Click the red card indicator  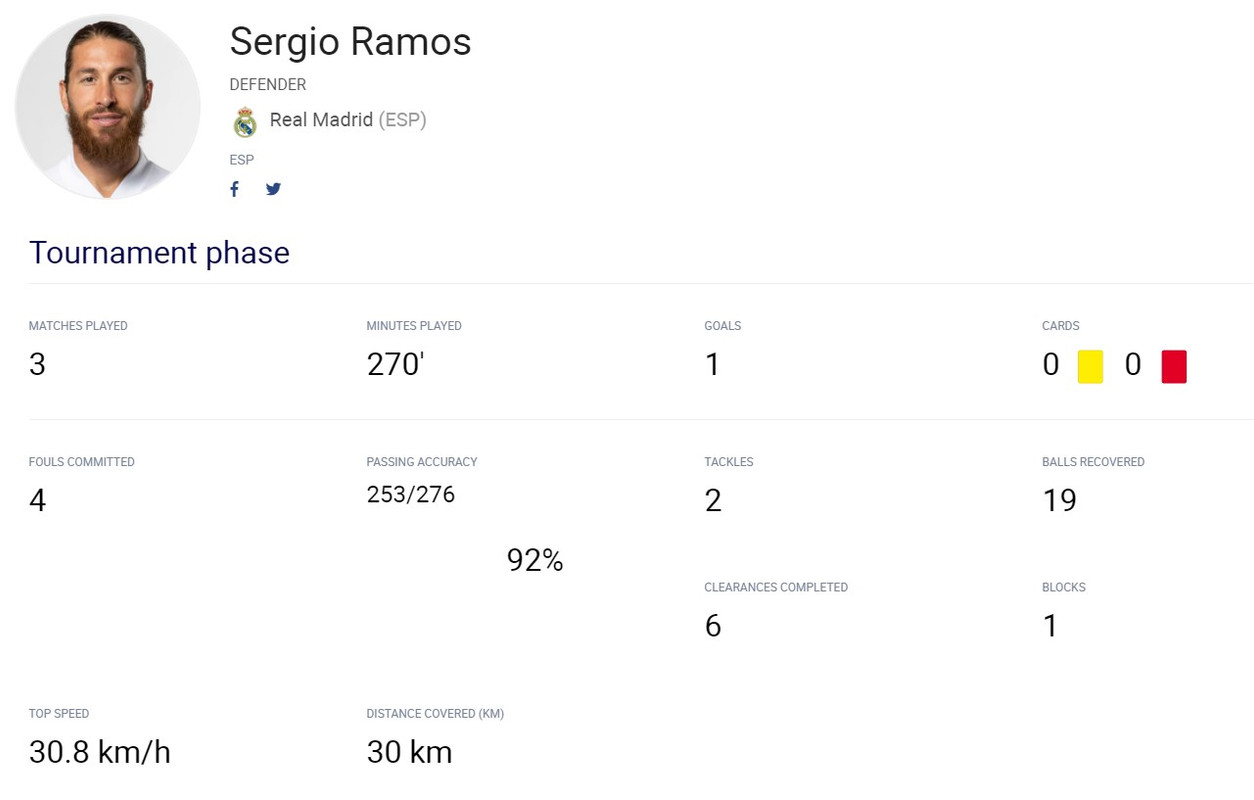click(1174, 366)
